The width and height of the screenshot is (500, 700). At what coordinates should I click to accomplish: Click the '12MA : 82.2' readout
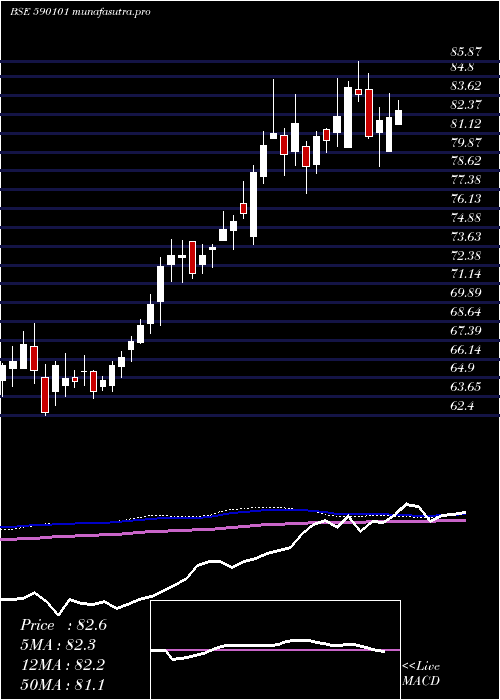click(x=62, y=665)
